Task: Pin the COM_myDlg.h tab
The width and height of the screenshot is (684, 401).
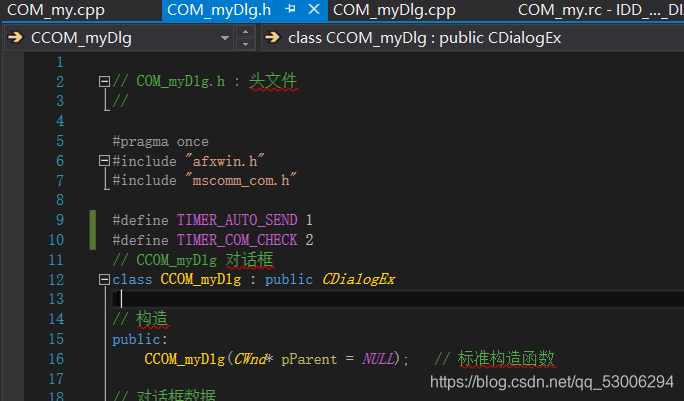Action: pos(290,9)
